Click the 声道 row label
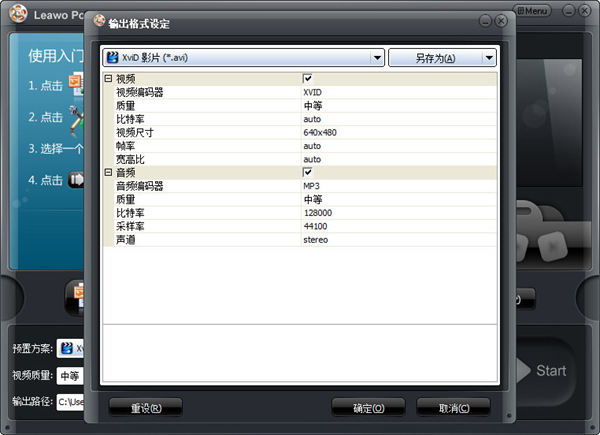 (126, 239)
